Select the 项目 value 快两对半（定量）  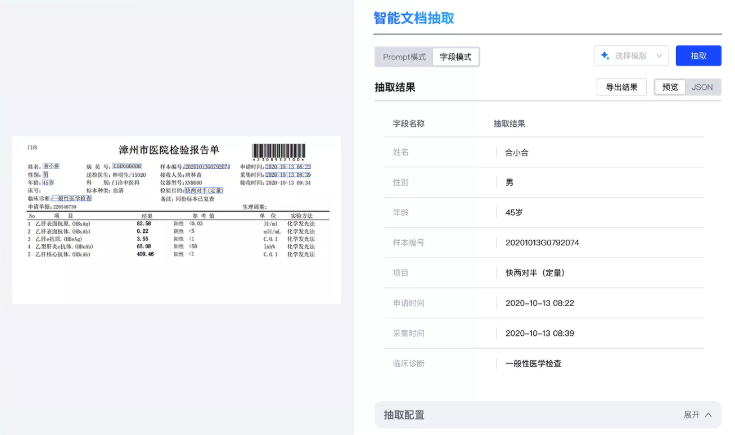535,273
